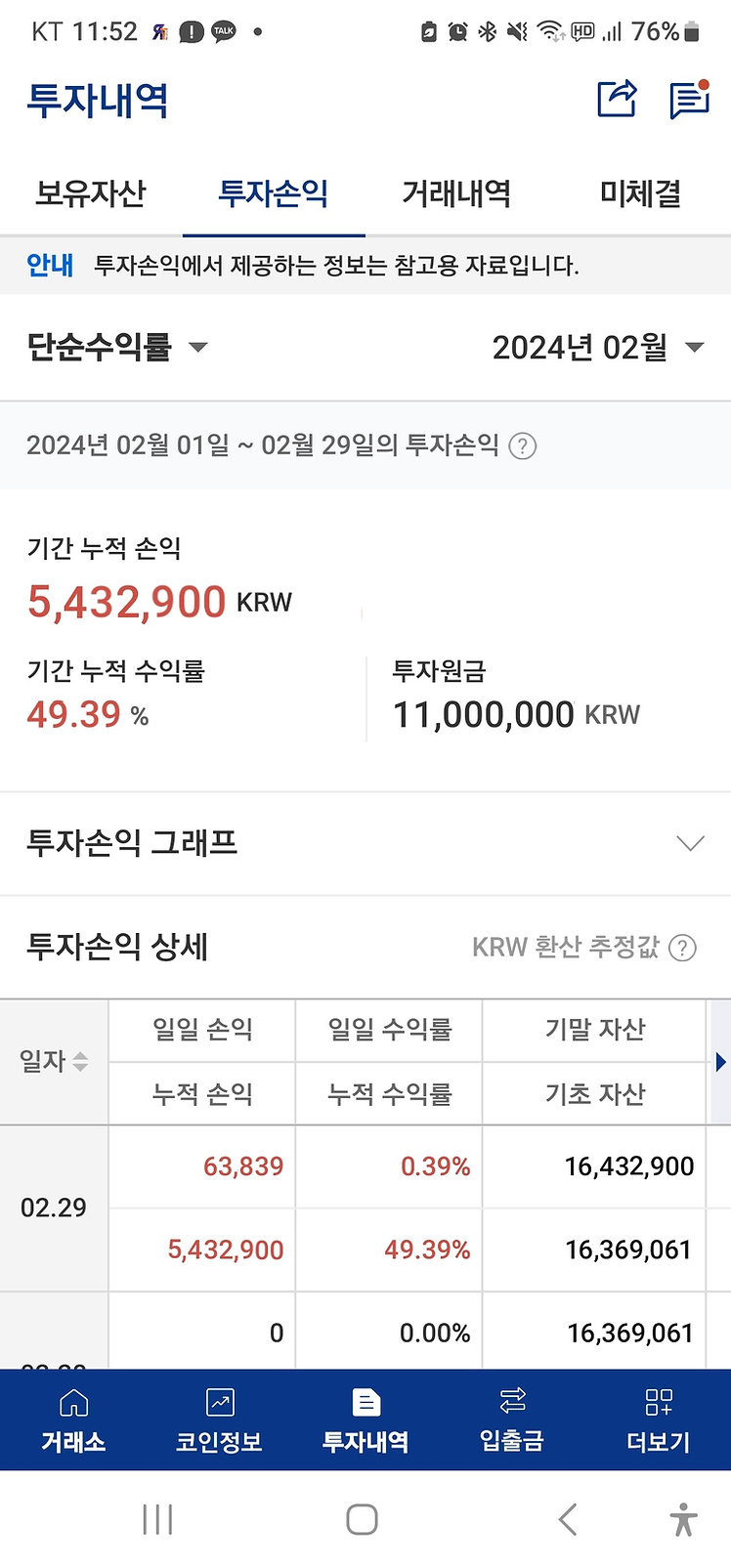Open 코인정보 chart icon
This screenshot has width=731, height=1568.
tap(220, 1403)
